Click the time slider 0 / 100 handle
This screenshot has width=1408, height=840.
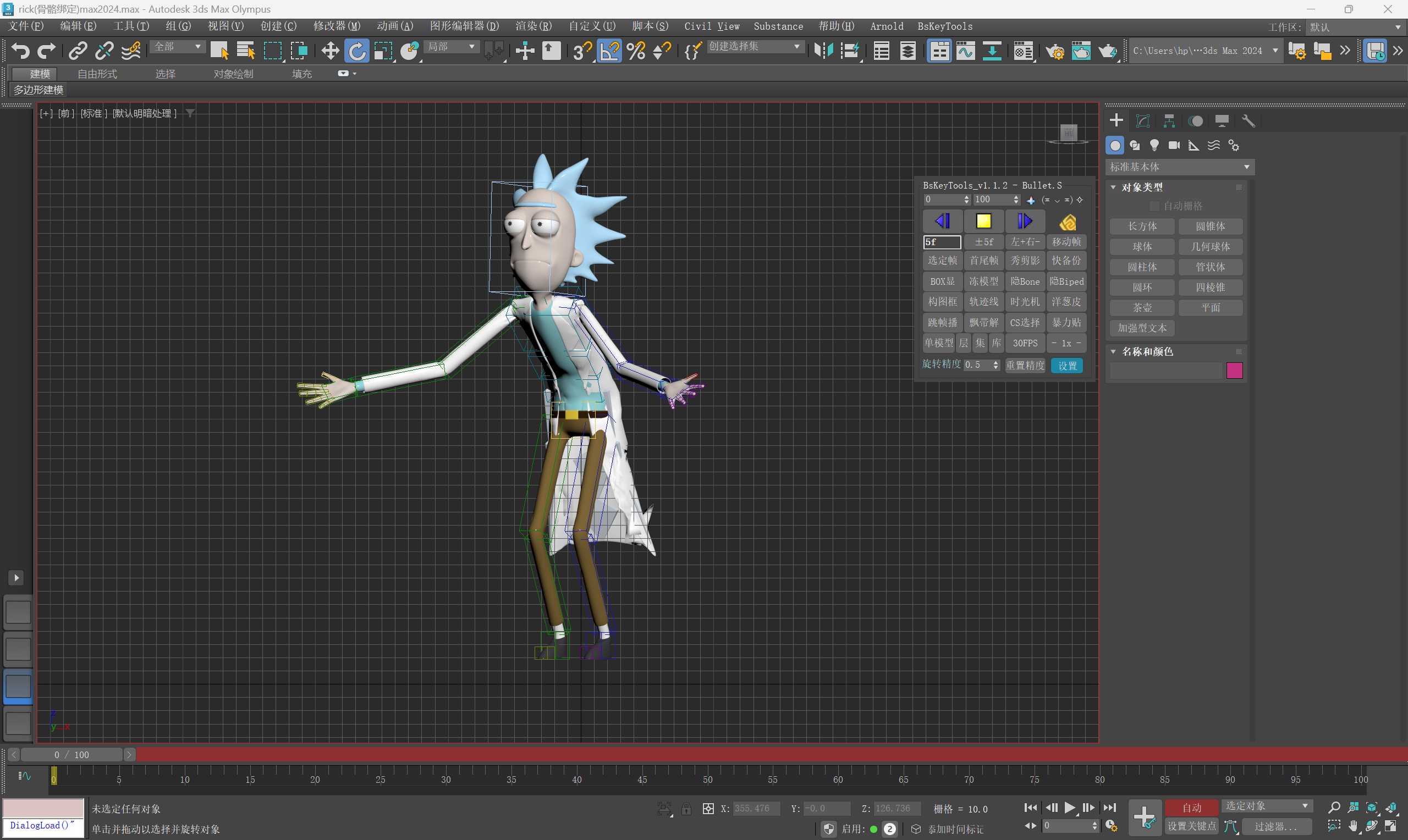(x=72, y=755)
